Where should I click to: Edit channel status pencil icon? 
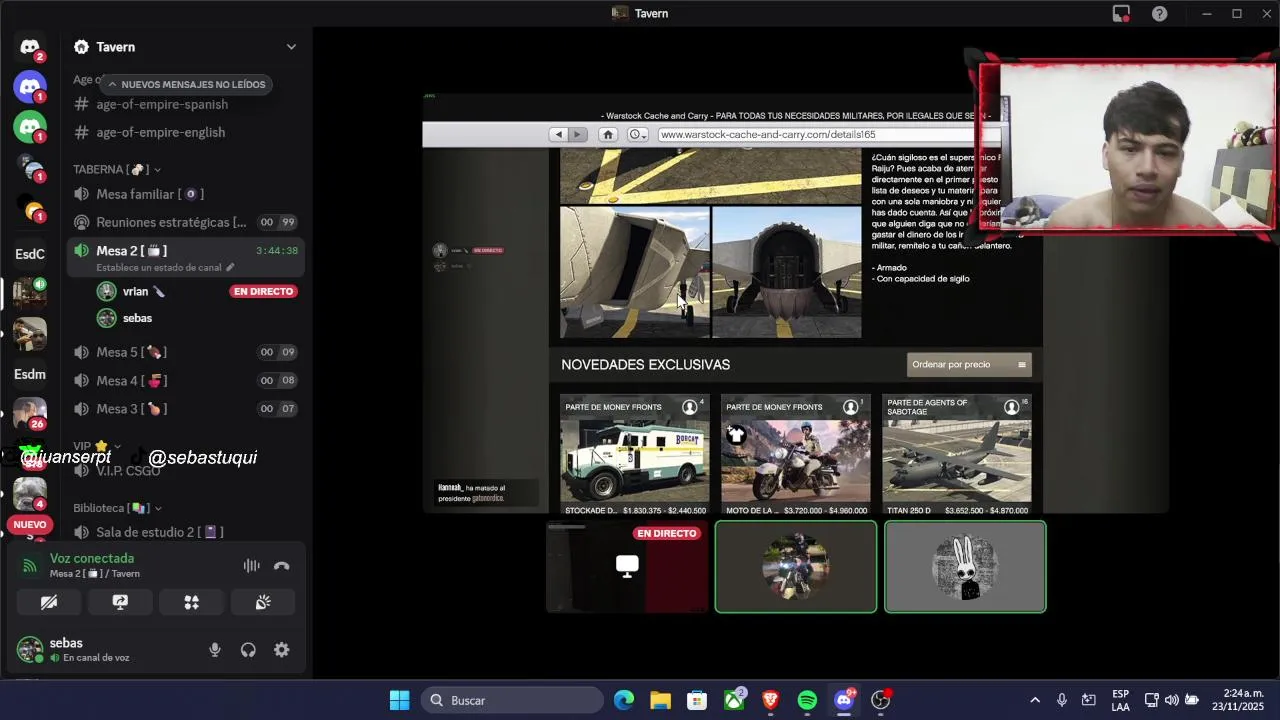tap(230, 268)
